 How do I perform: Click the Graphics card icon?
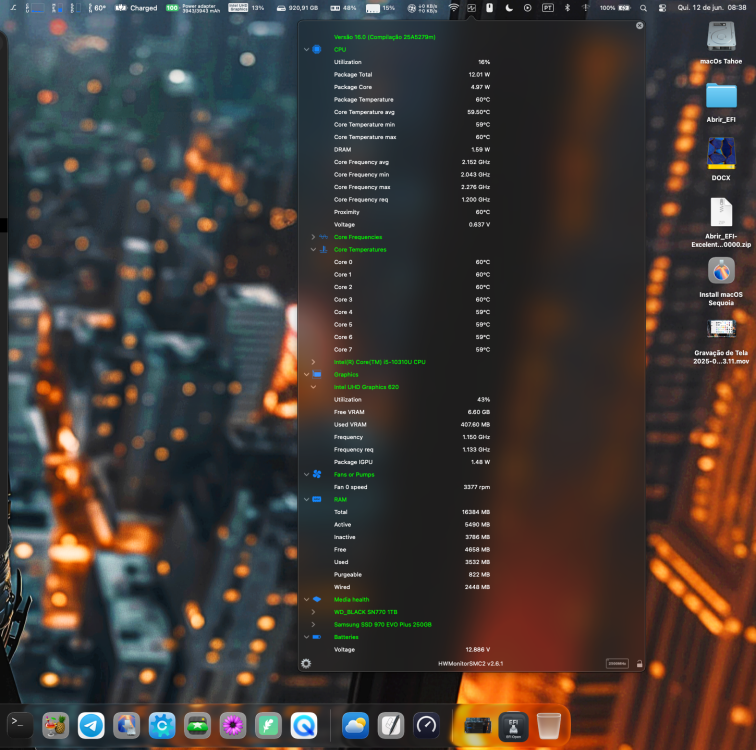[317, 375]
